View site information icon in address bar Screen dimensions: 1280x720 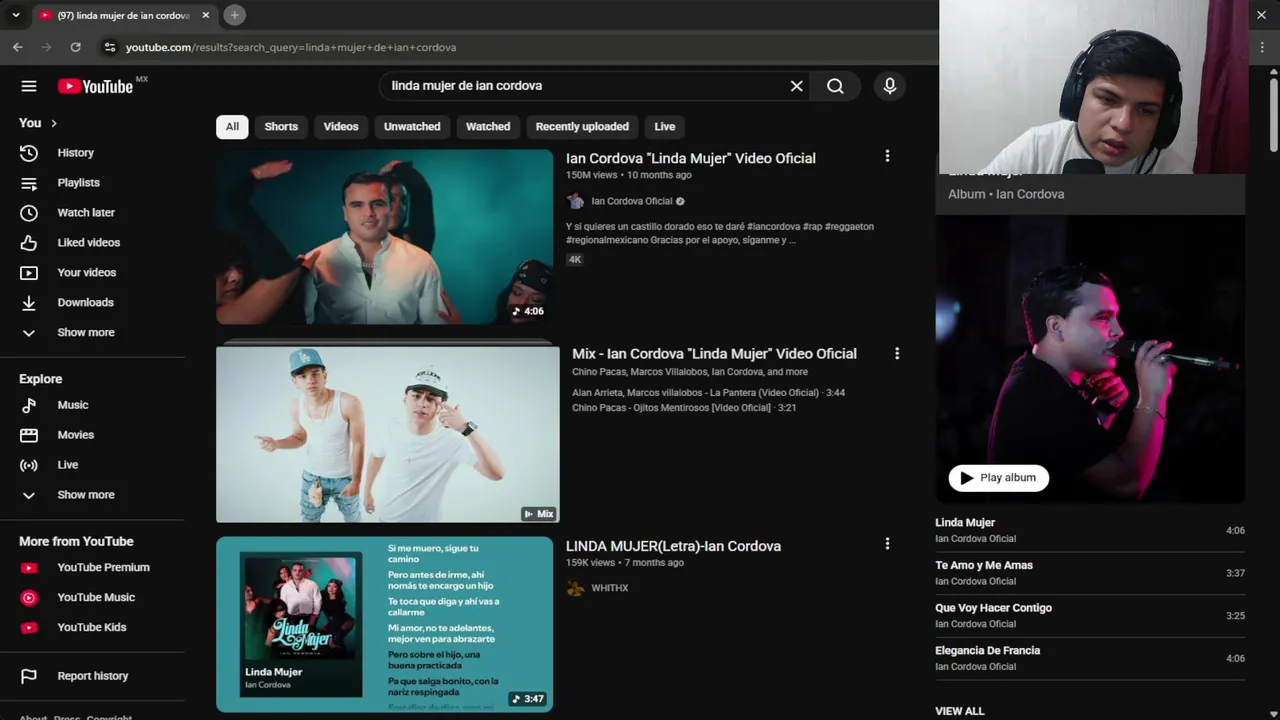(x=110, y=47)
